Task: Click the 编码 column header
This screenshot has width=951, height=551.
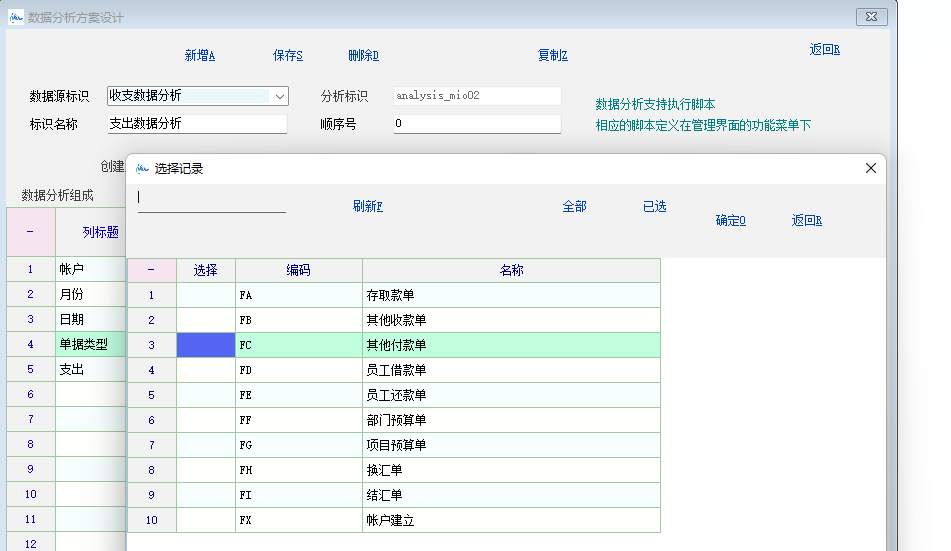Action: pos(298,270)
